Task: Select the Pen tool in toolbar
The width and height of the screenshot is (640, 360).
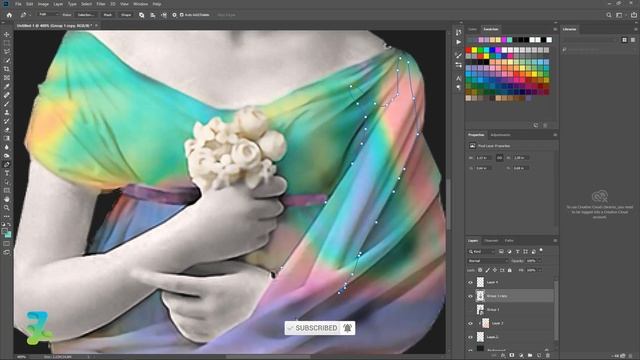Action: tap(7, 164)
